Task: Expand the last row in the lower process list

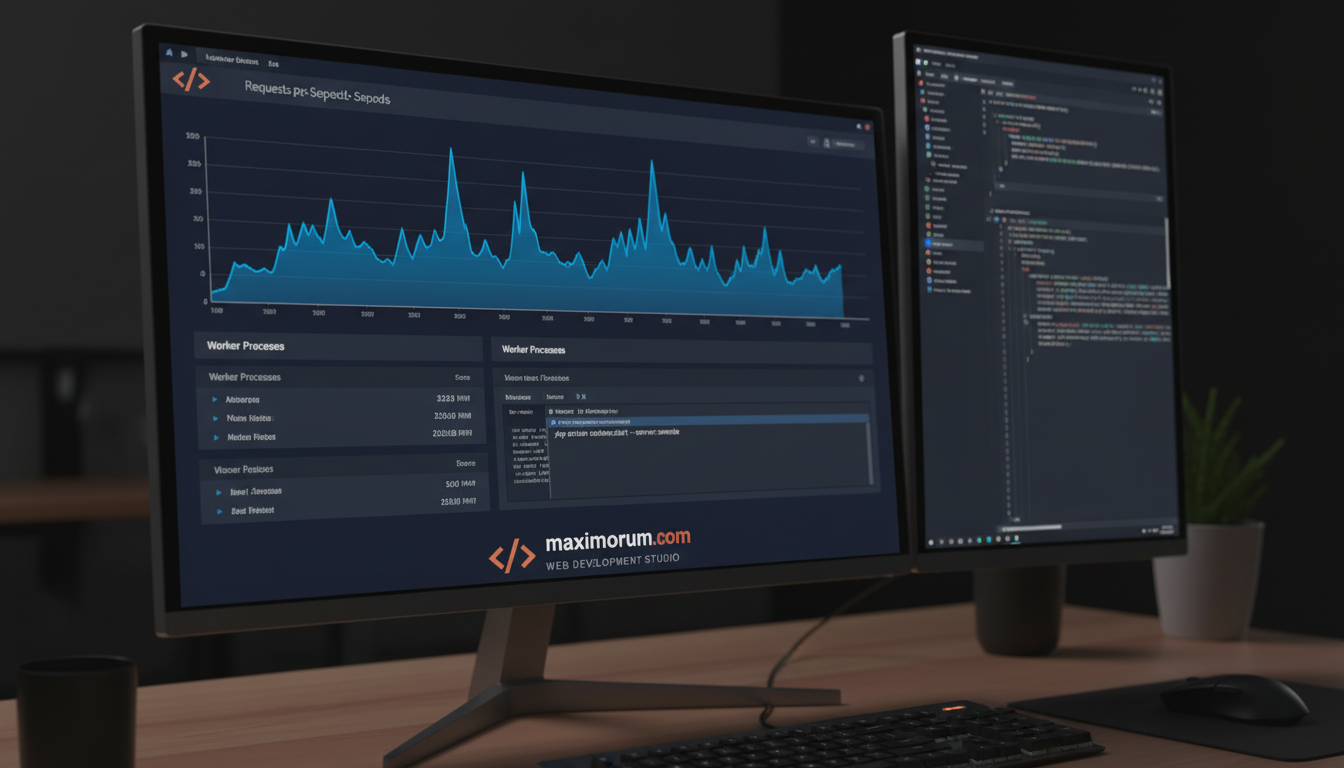Action: click(219, 511)
